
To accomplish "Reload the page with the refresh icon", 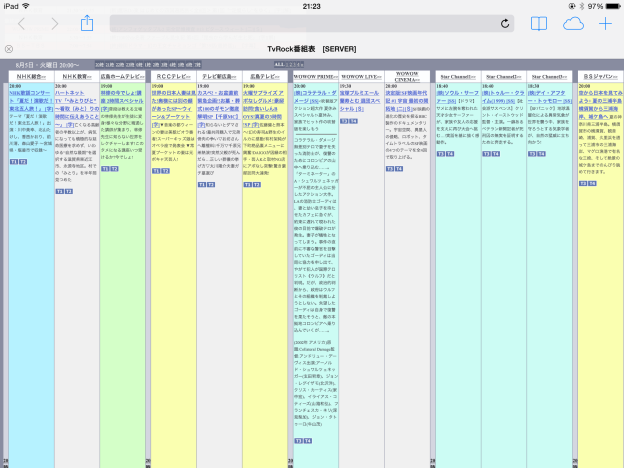I will (x=505, y=24).
